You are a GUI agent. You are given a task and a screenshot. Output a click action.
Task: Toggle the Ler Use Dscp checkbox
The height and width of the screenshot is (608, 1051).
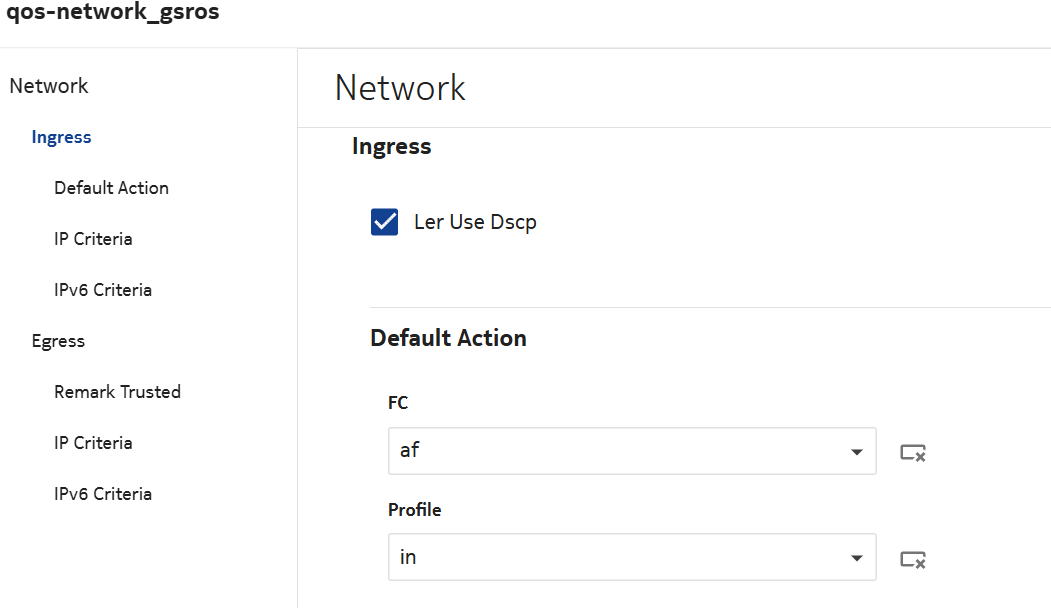tap(385, 222)
